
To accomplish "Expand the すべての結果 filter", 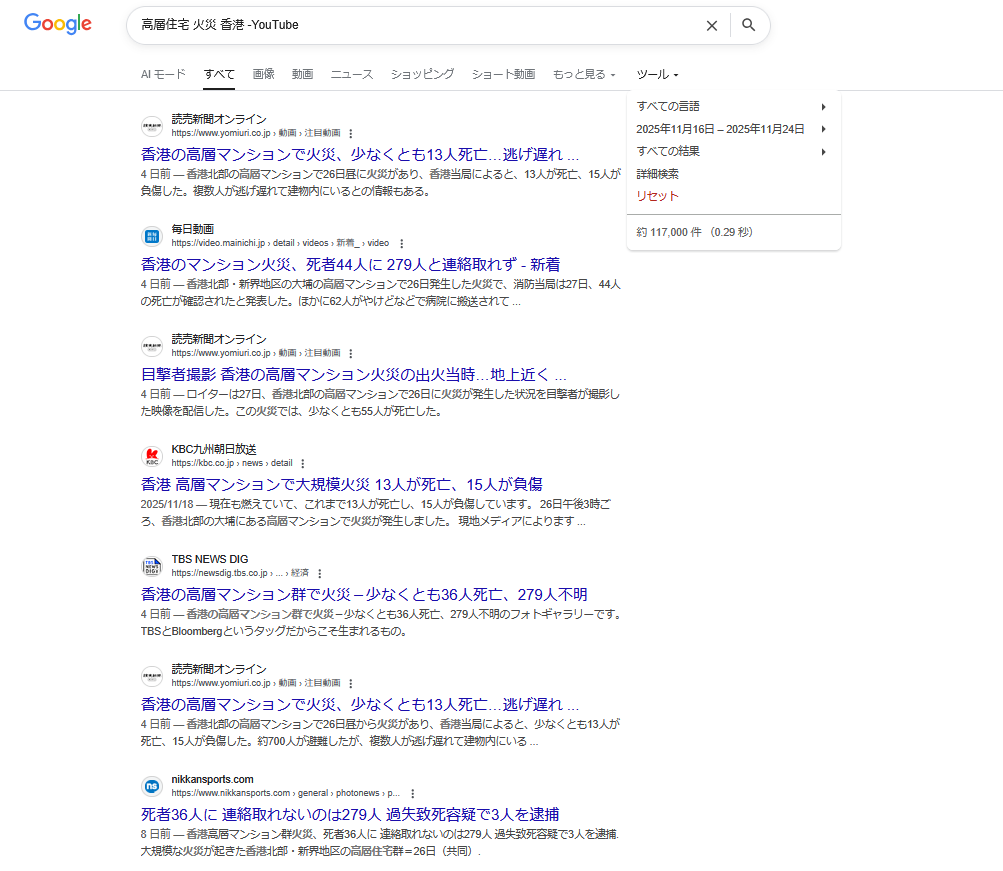I will click(732, 152).
